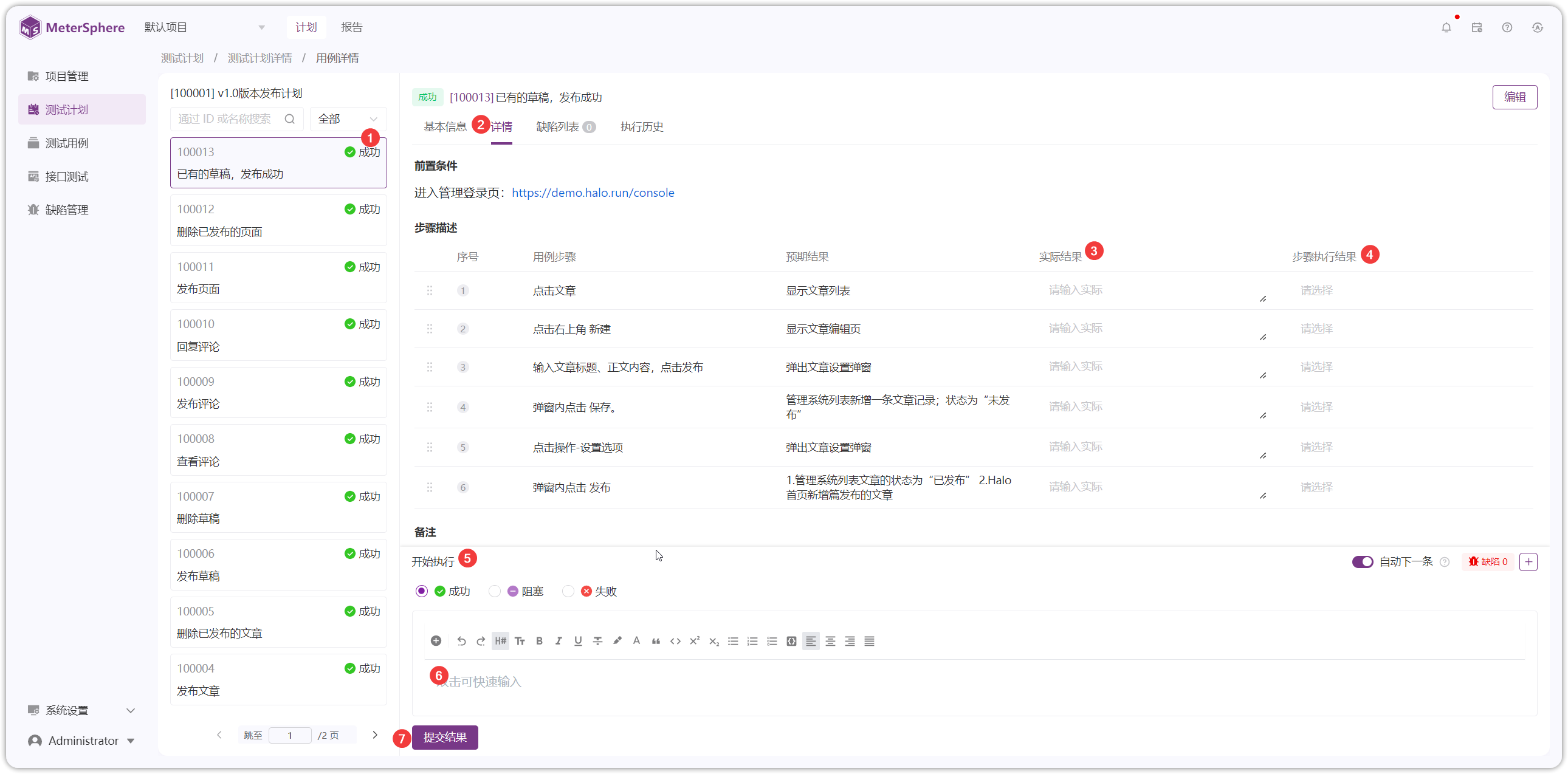This screenshot has height=774, width=1568.
Task: Click the redo icon in the editor toolbar
Action: (481, 641)
